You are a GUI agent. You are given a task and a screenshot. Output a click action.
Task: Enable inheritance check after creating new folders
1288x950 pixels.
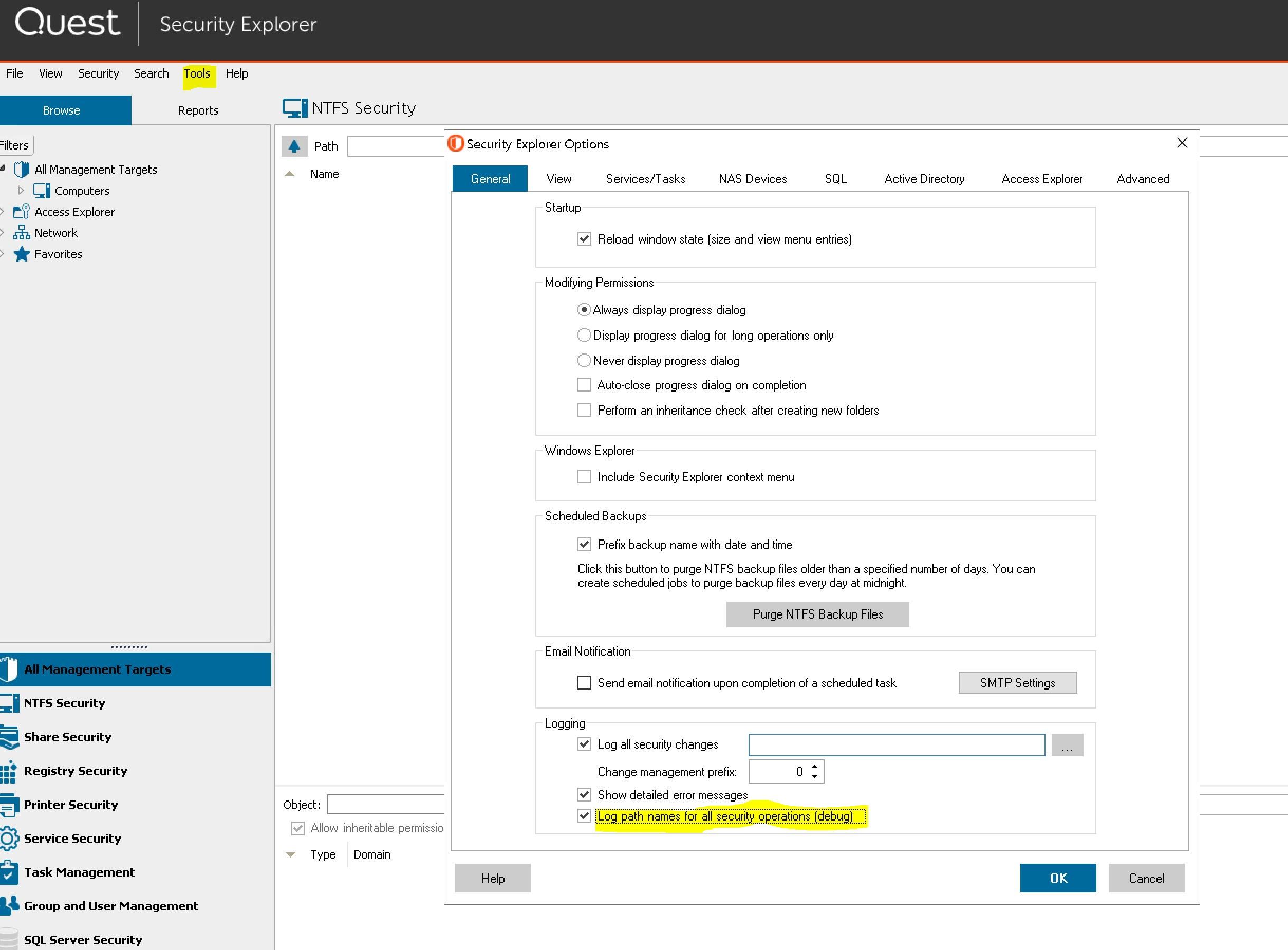[584, 410]
